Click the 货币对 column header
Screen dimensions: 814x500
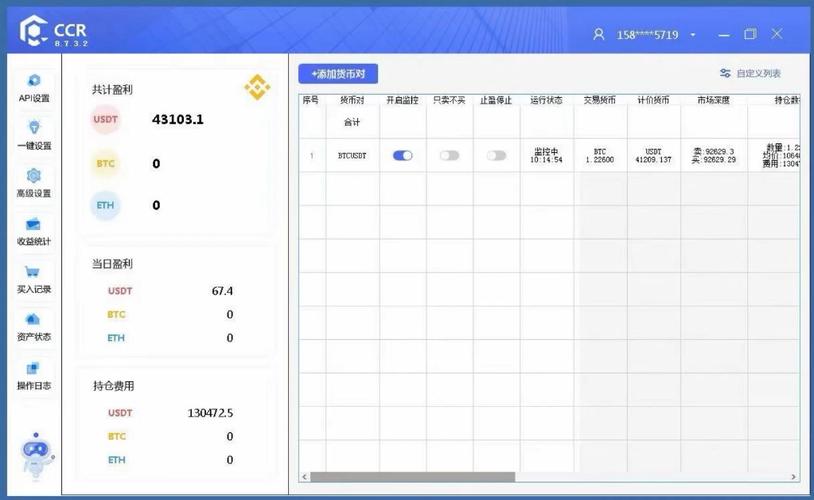(352, 100)
